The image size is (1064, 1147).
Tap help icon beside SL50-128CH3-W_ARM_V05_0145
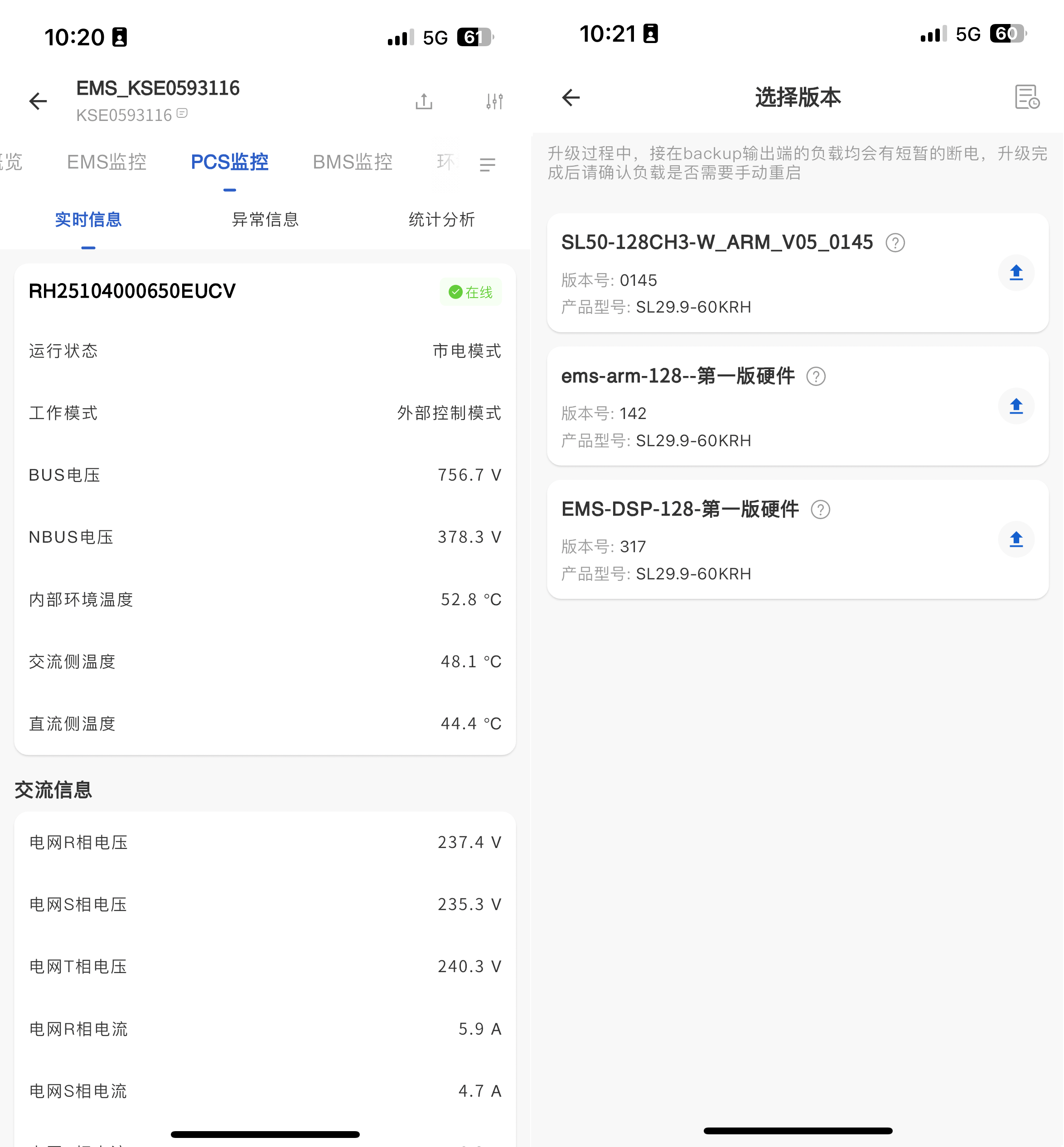pyautogui.click(x=895, y=243)
